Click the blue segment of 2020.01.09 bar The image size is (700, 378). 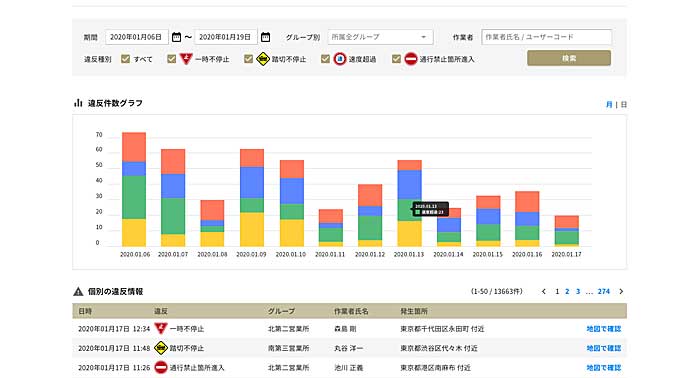[252, 183]
